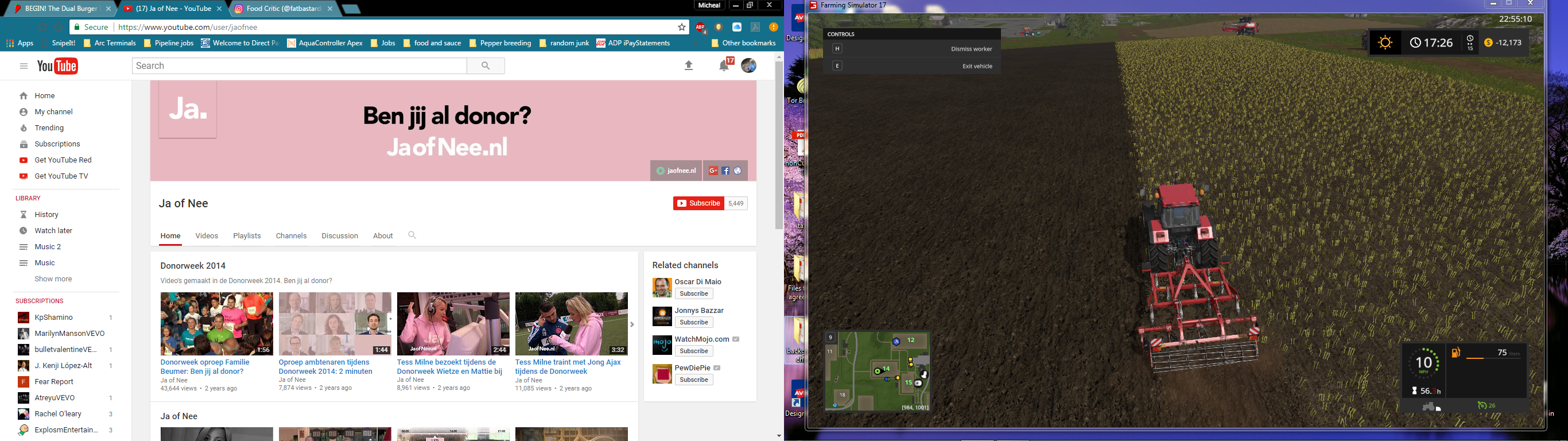Screen dimensions: 1568x441
Task: Open the Tess Milne traint met Jong Ajax thumbnail
Action: coord(572,324)
